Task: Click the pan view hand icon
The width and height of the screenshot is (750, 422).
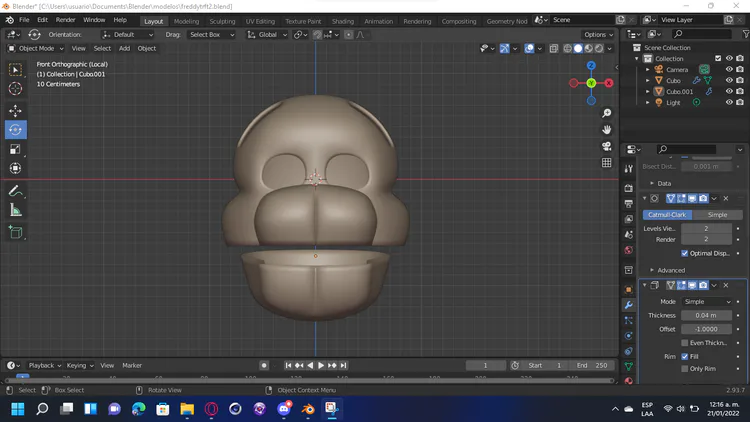Action: (607, 130)
